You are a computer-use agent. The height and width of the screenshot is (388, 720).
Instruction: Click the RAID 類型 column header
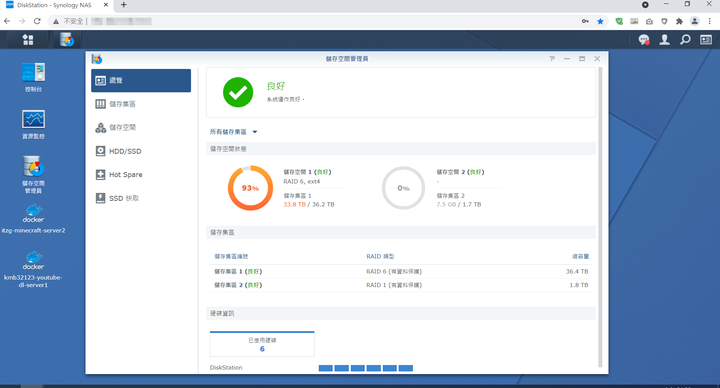click(380, 257)
